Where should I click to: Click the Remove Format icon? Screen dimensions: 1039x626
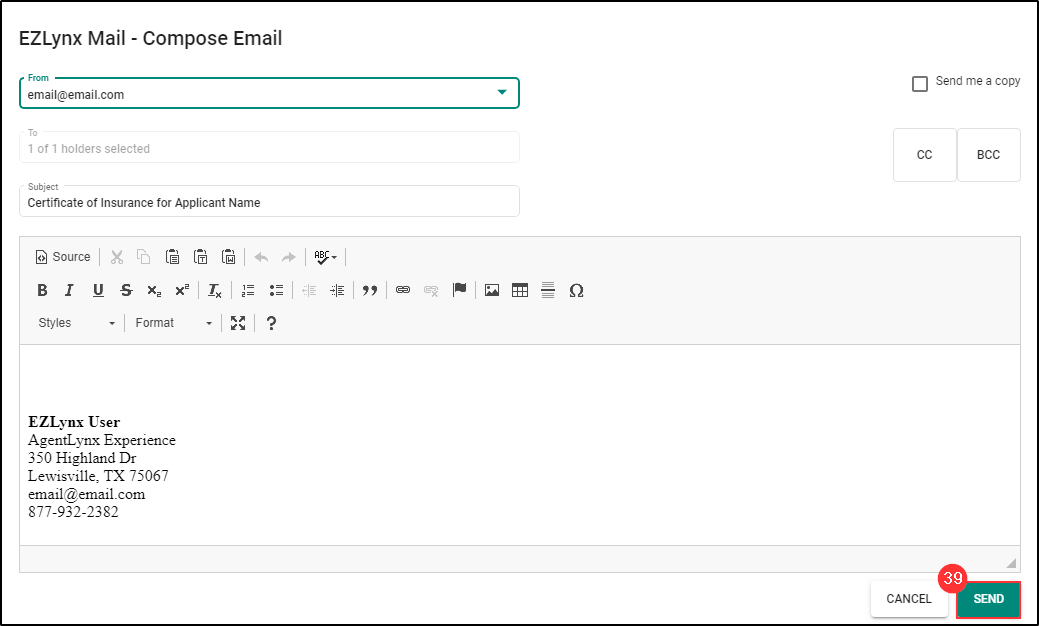[x=214, y=290]
